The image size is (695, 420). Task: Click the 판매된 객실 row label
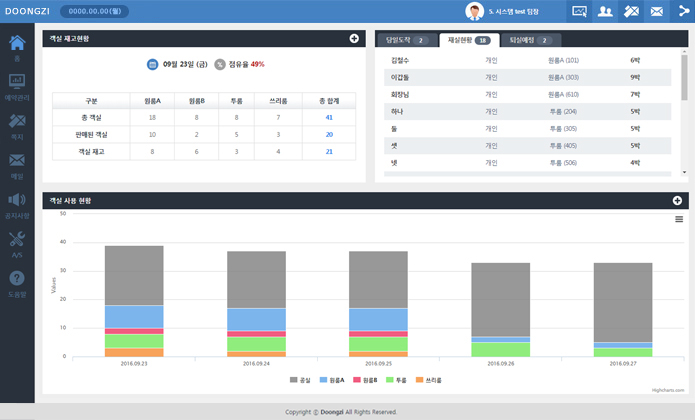click(x=91, y=135)
